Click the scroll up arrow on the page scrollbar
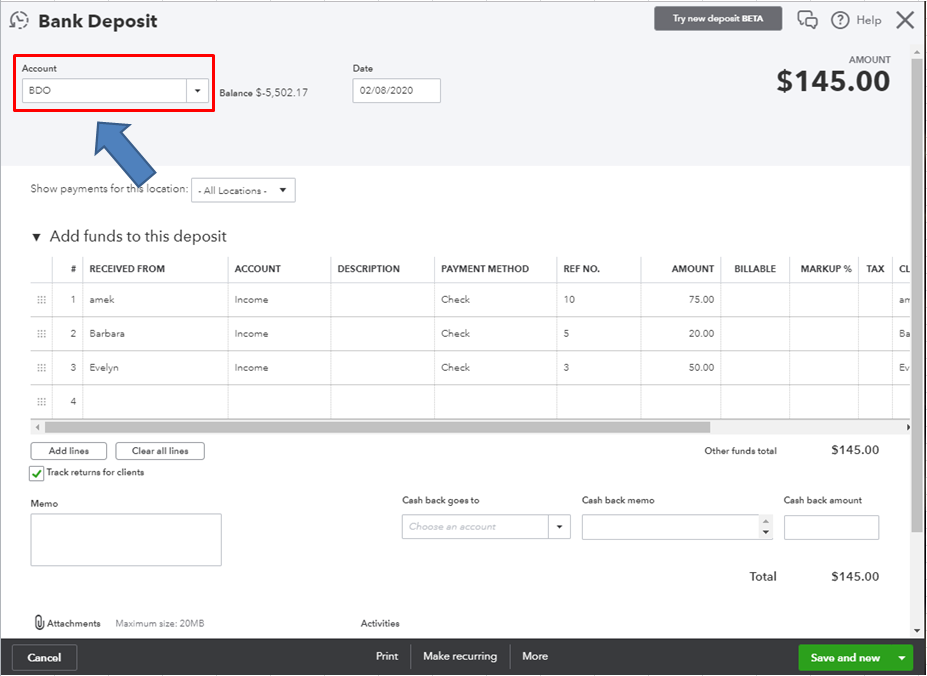This screenshot has width=927, height=676. click(916, 53)
